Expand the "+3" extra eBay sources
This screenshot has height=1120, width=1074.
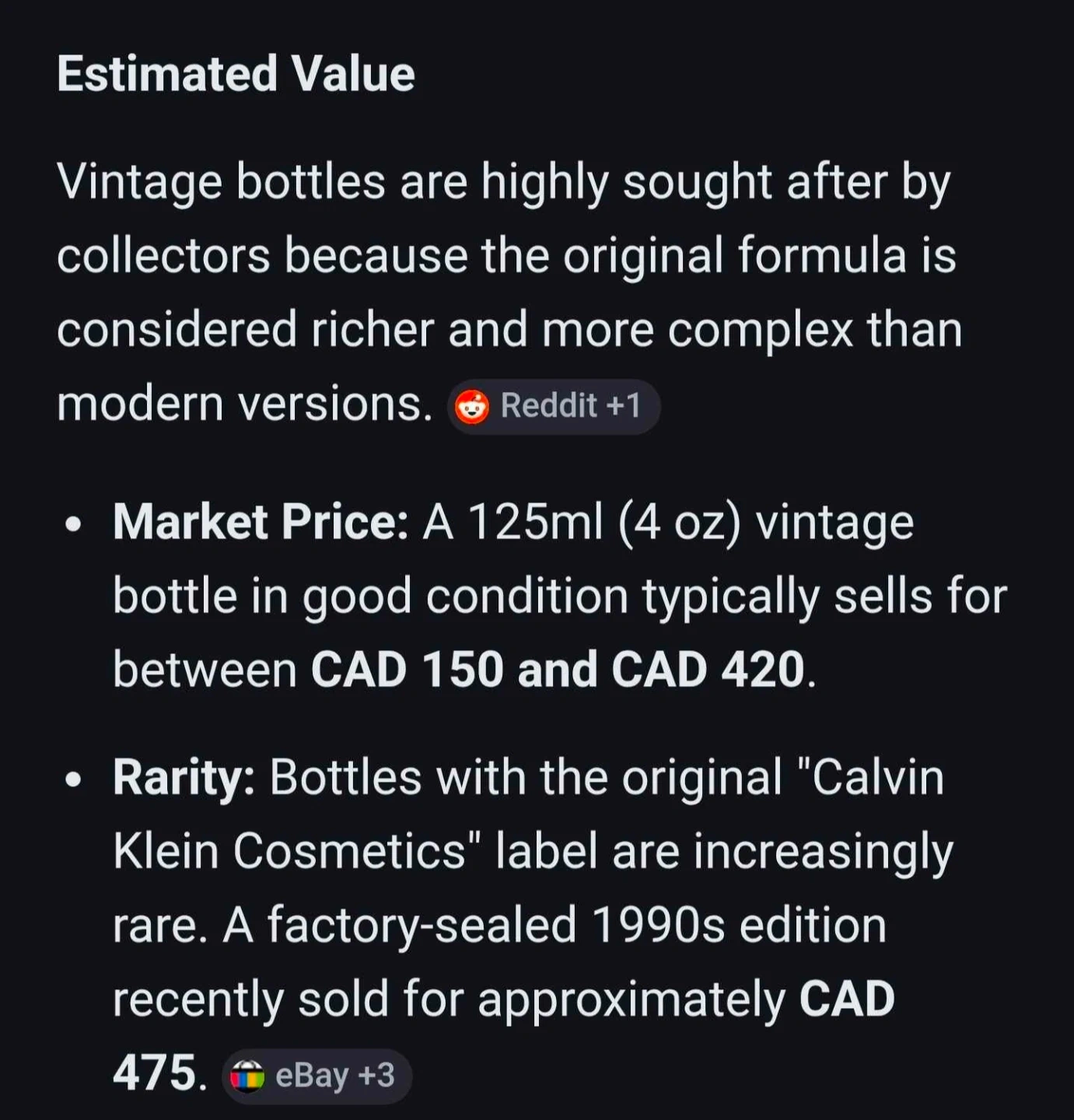376,1076
